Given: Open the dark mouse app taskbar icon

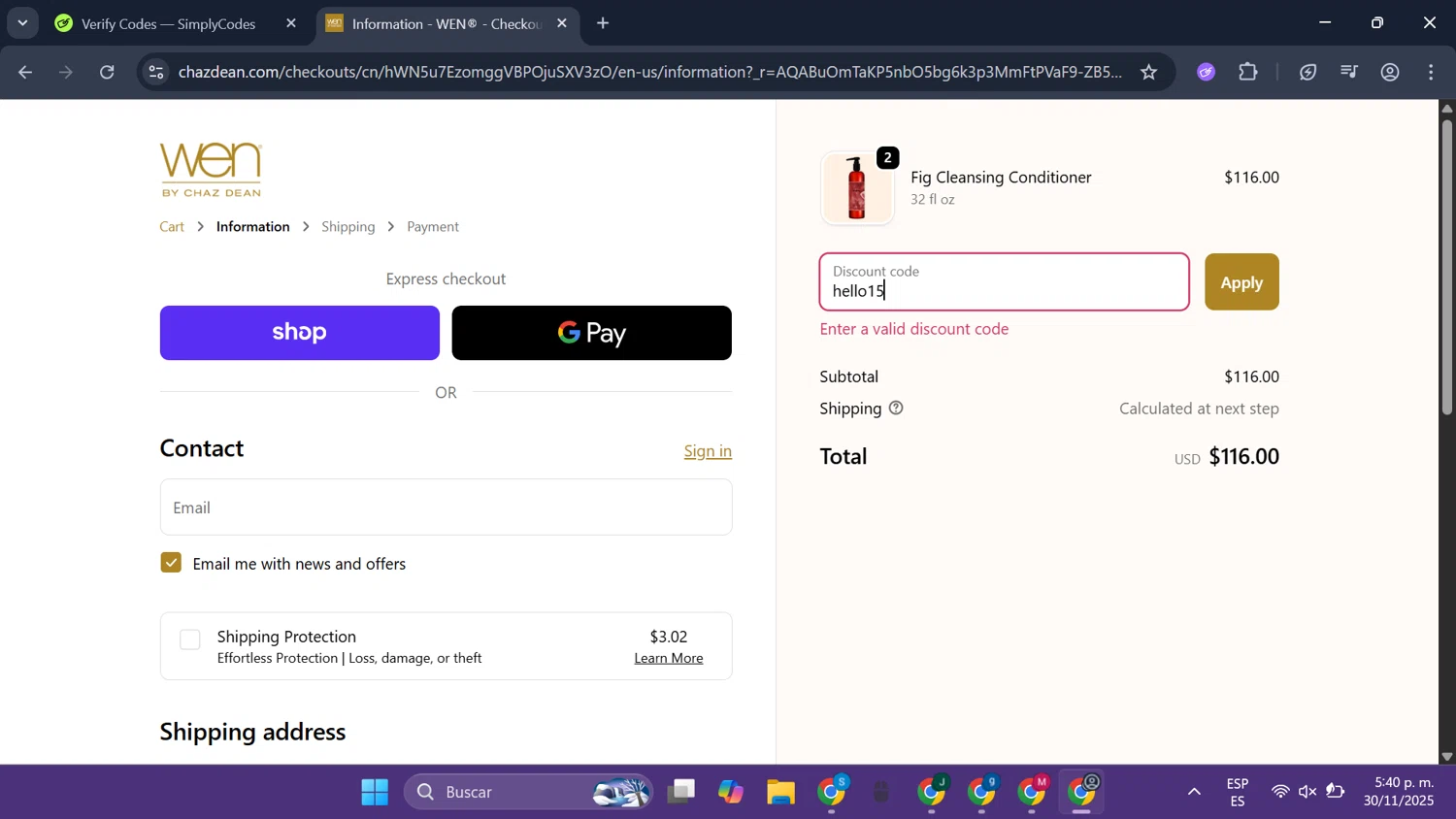Looking at the screenshot, I should [x=881, y=793].
